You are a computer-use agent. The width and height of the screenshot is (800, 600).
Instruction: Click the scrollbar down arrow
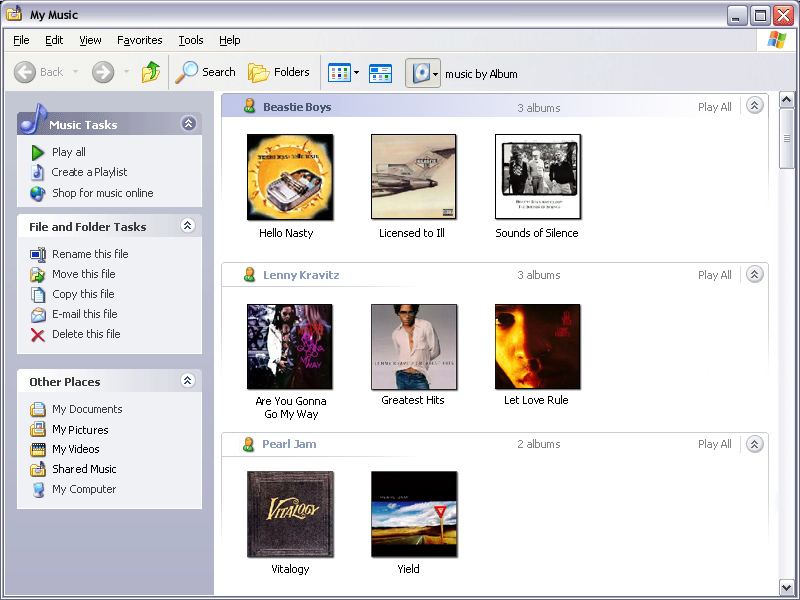pos(786,587)
